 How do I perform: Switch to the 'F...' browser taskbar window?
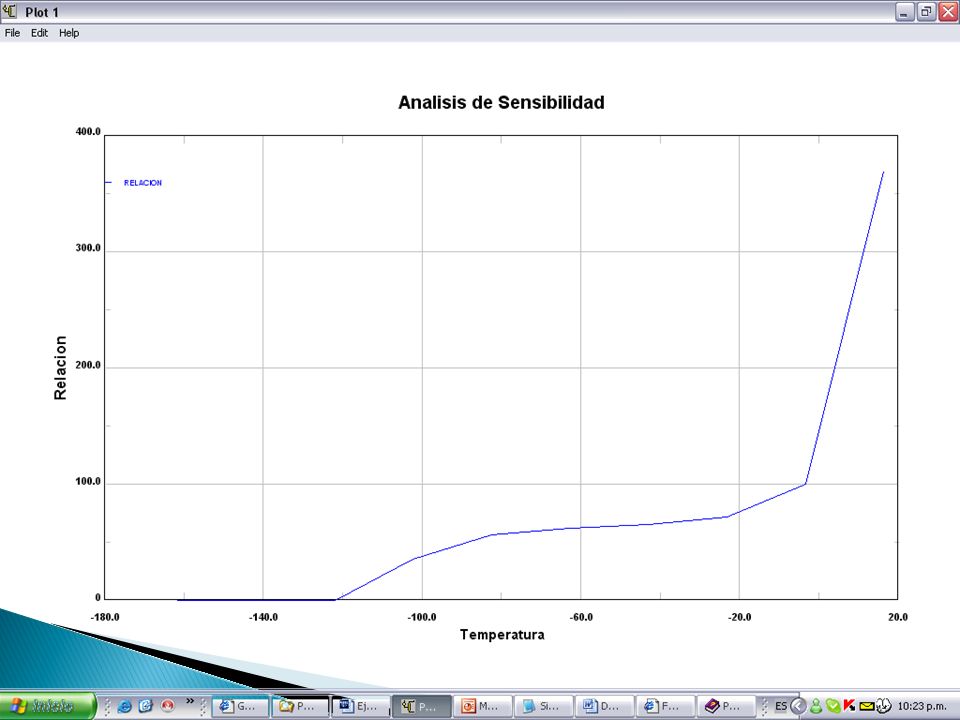point(664,707)
